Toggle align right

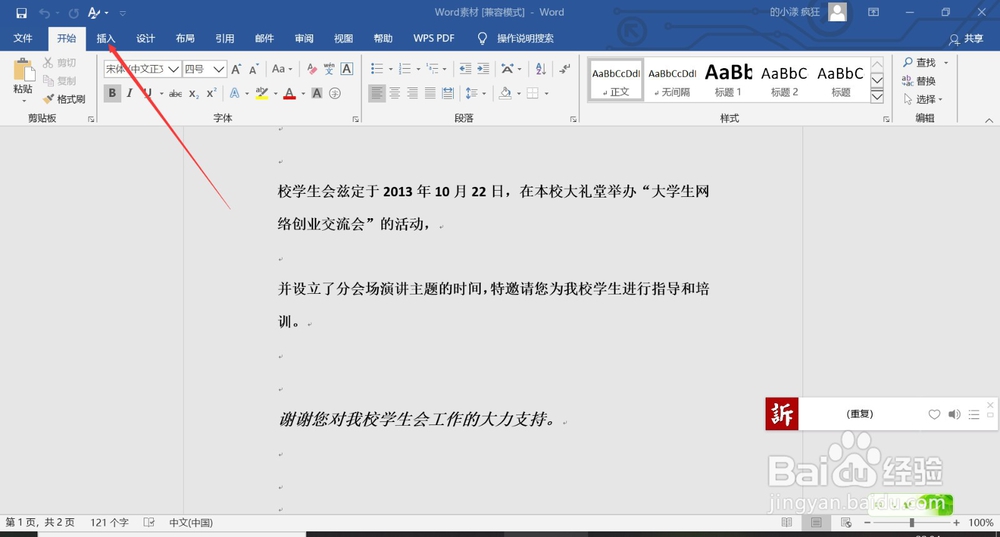[x=413, y=94]
